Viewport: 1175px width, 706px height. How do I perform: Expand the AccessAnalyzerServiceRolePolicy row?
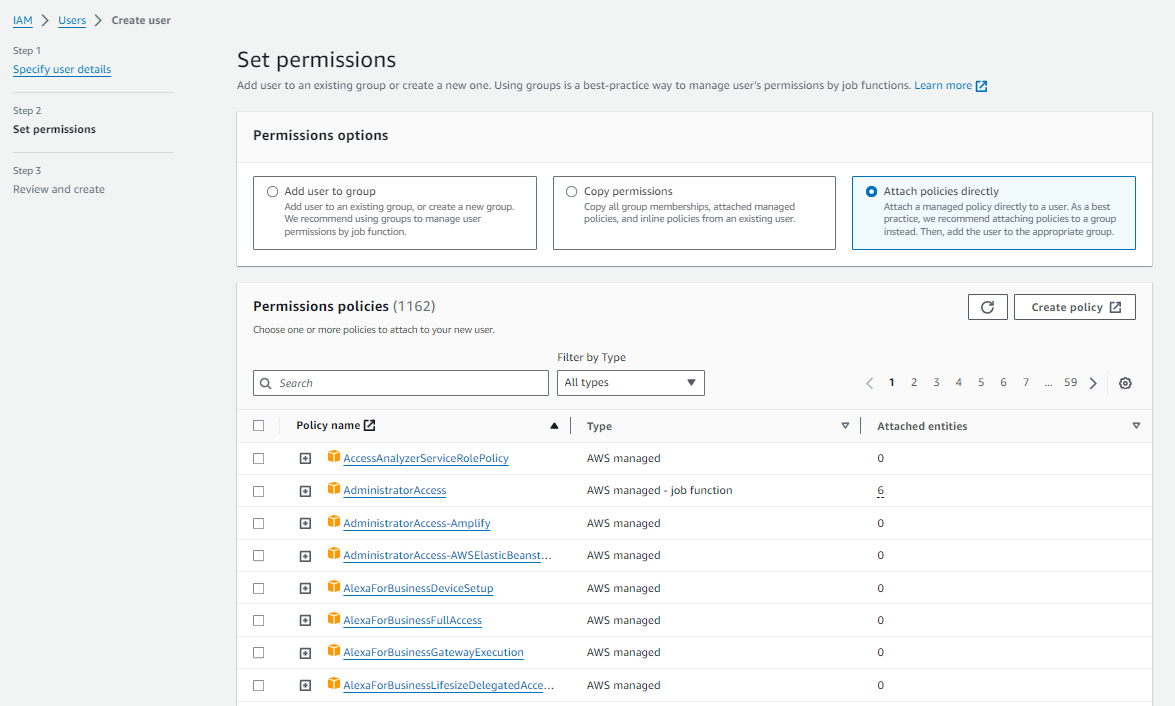pyautogui.click(x=305, y=457)
